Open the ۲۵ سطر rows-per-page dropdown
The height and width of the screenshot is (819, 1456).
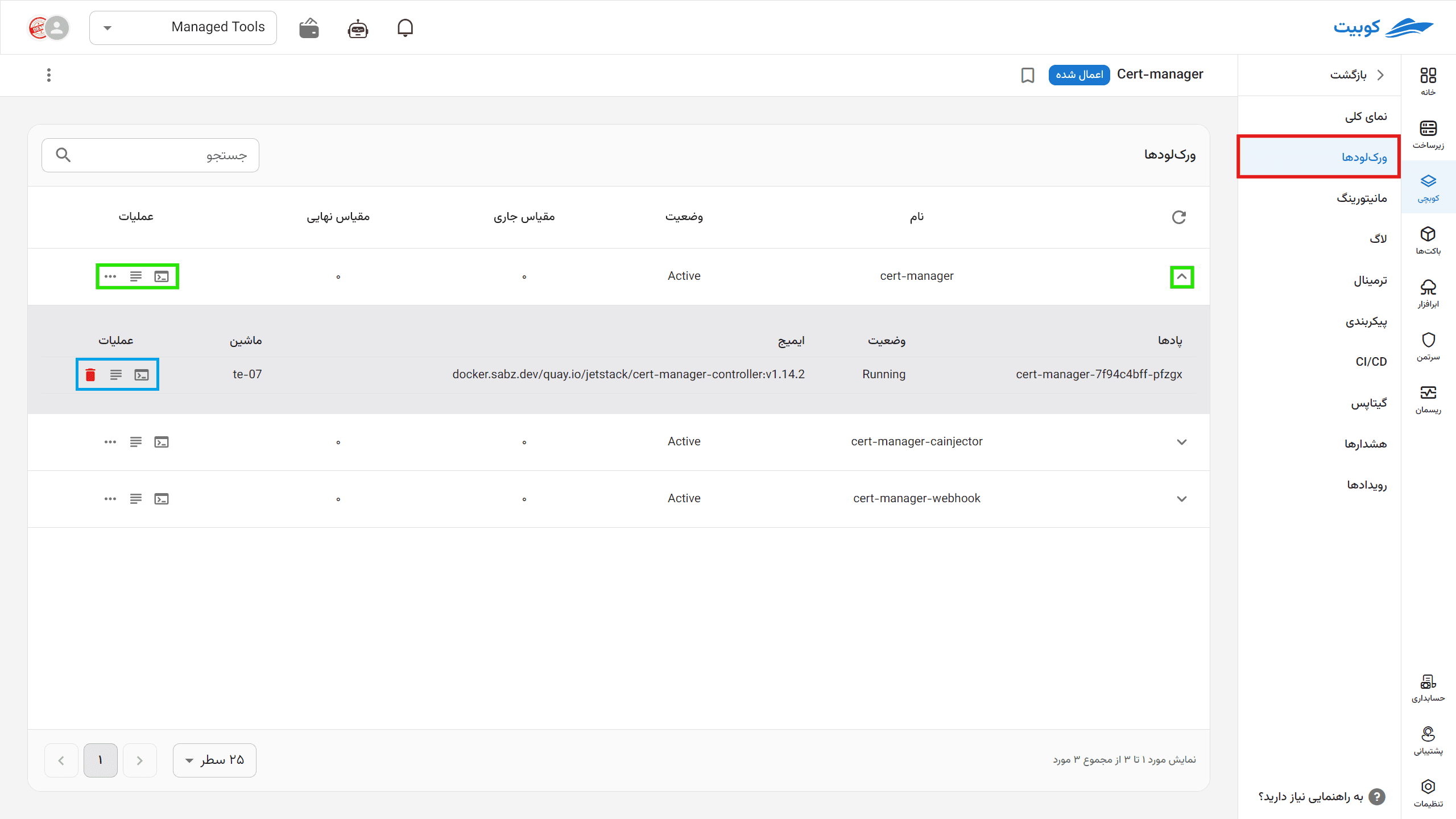[x=214, y=760]
